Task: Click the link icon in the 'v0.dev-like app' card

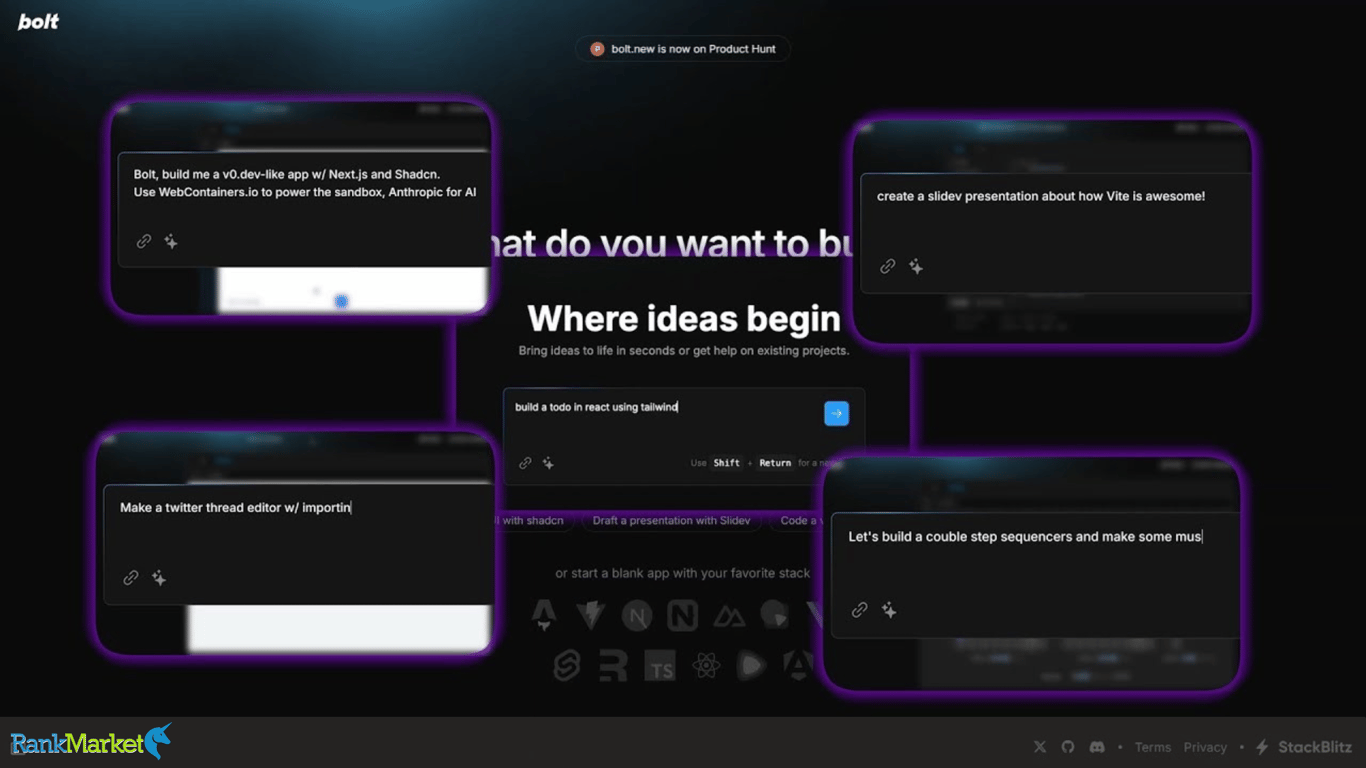Action: 144,241
